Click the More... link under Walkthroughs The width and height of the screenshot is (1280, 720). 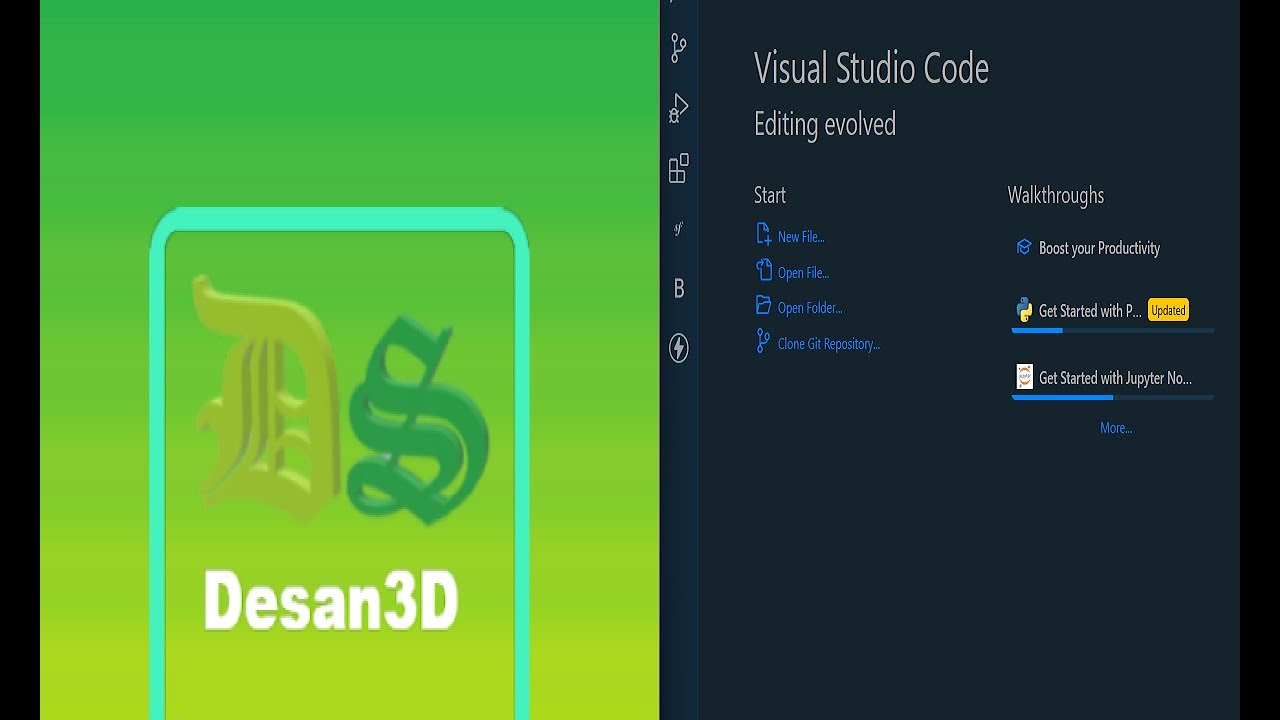coord(1116,428)
